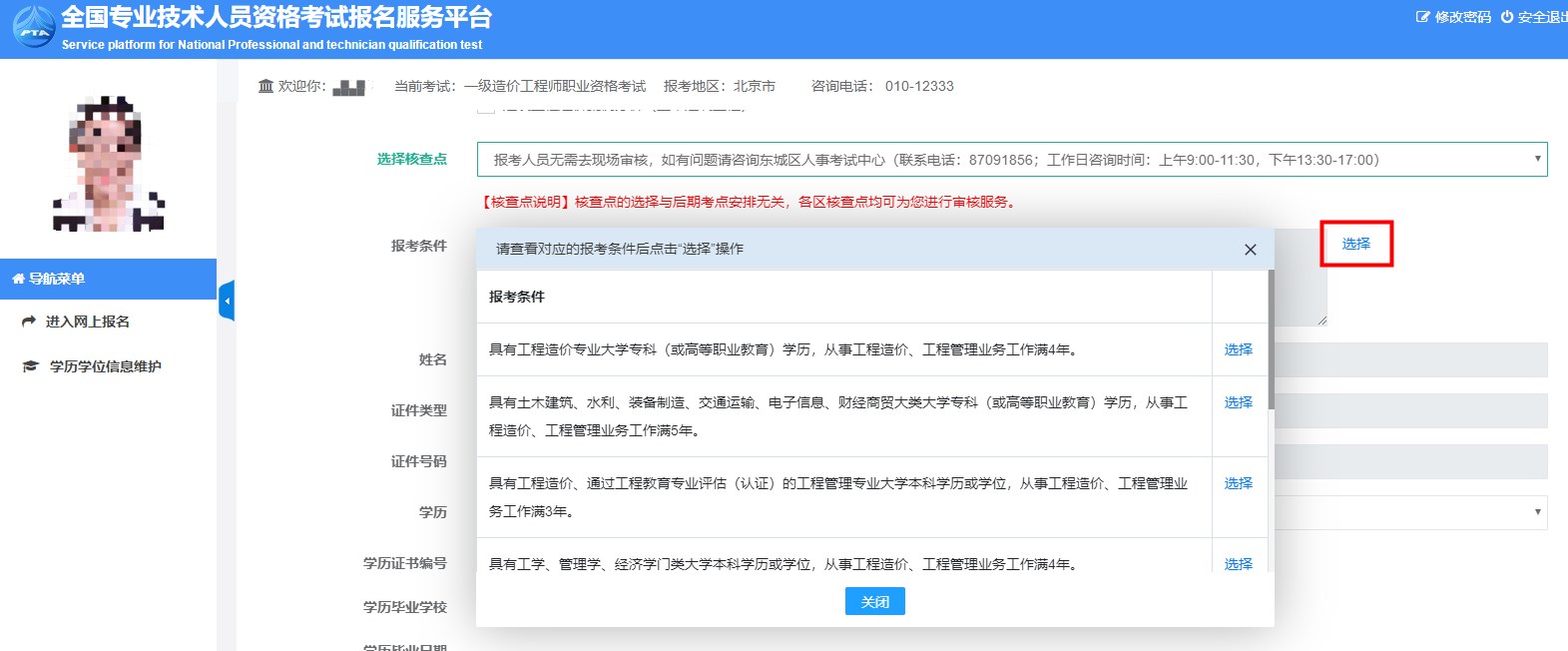Image resolution: width=1568 pixels, height=651 pixels.
Task: Click 选择 link in the red box
Action: point(1355,244)
